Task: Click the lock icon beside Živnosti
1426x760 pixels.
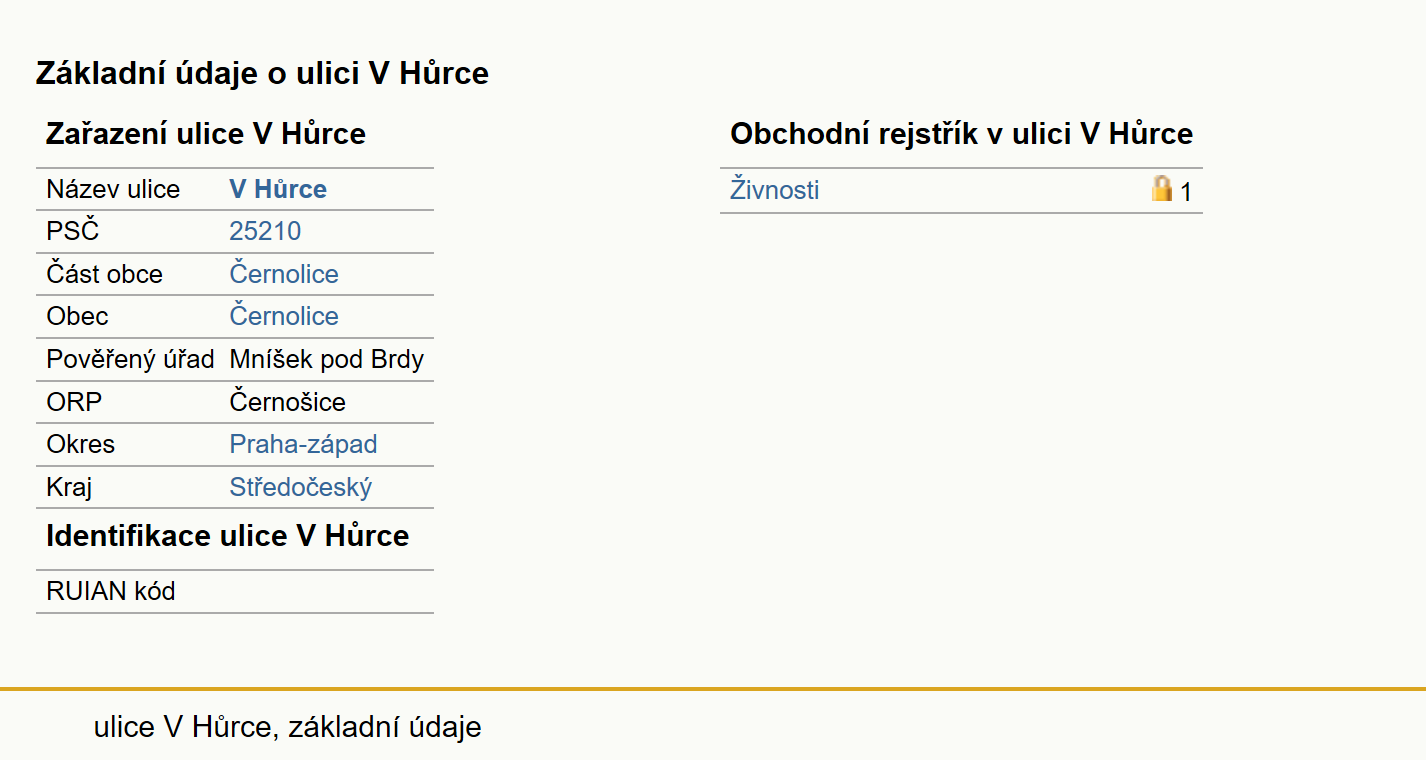Action: [1161, 189]
